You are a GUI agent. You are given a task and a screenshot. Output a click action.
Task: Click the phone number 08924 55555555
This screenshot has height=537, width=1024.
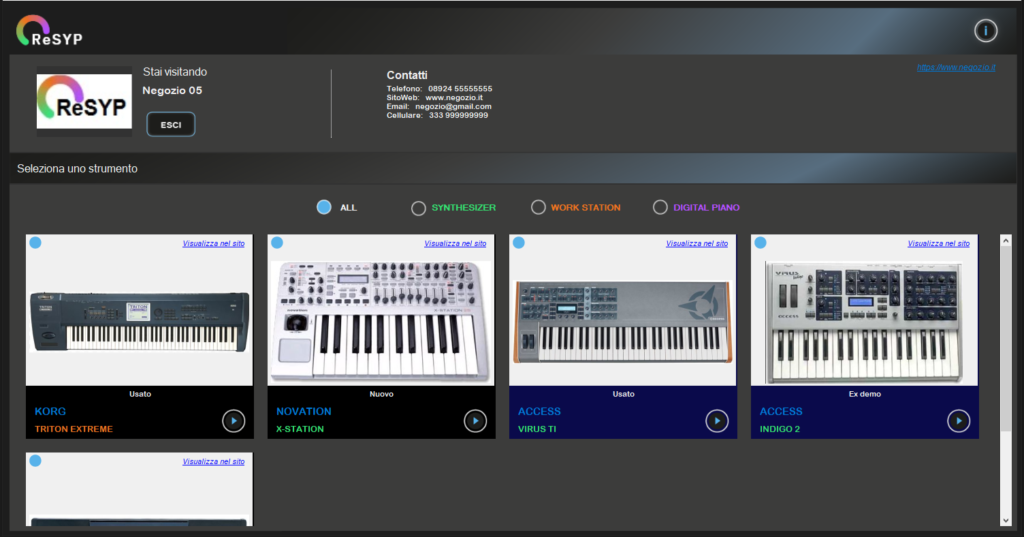tap(460, 89)
